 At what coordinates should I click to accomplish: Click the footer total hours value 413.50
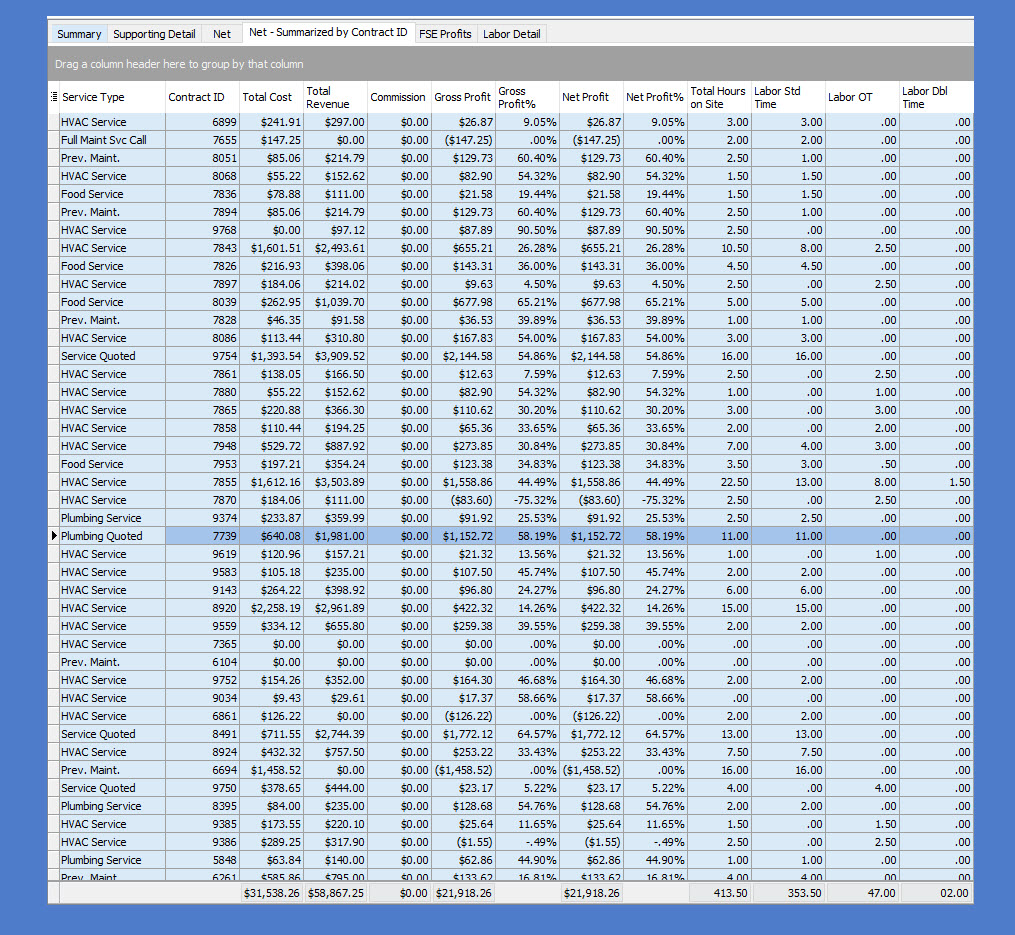(x=720, y=893)
